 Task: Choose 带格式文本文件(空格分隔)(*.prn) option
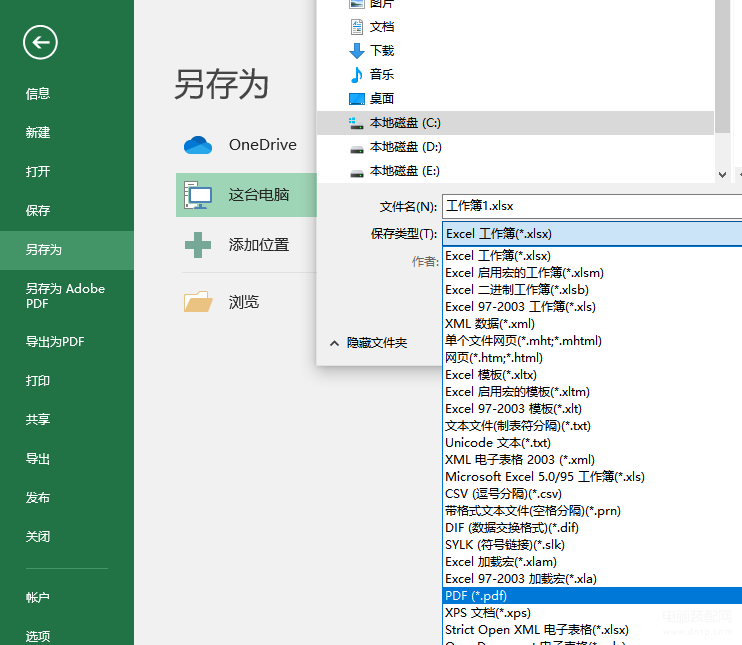pyautogui.click(x=592, y=511)
